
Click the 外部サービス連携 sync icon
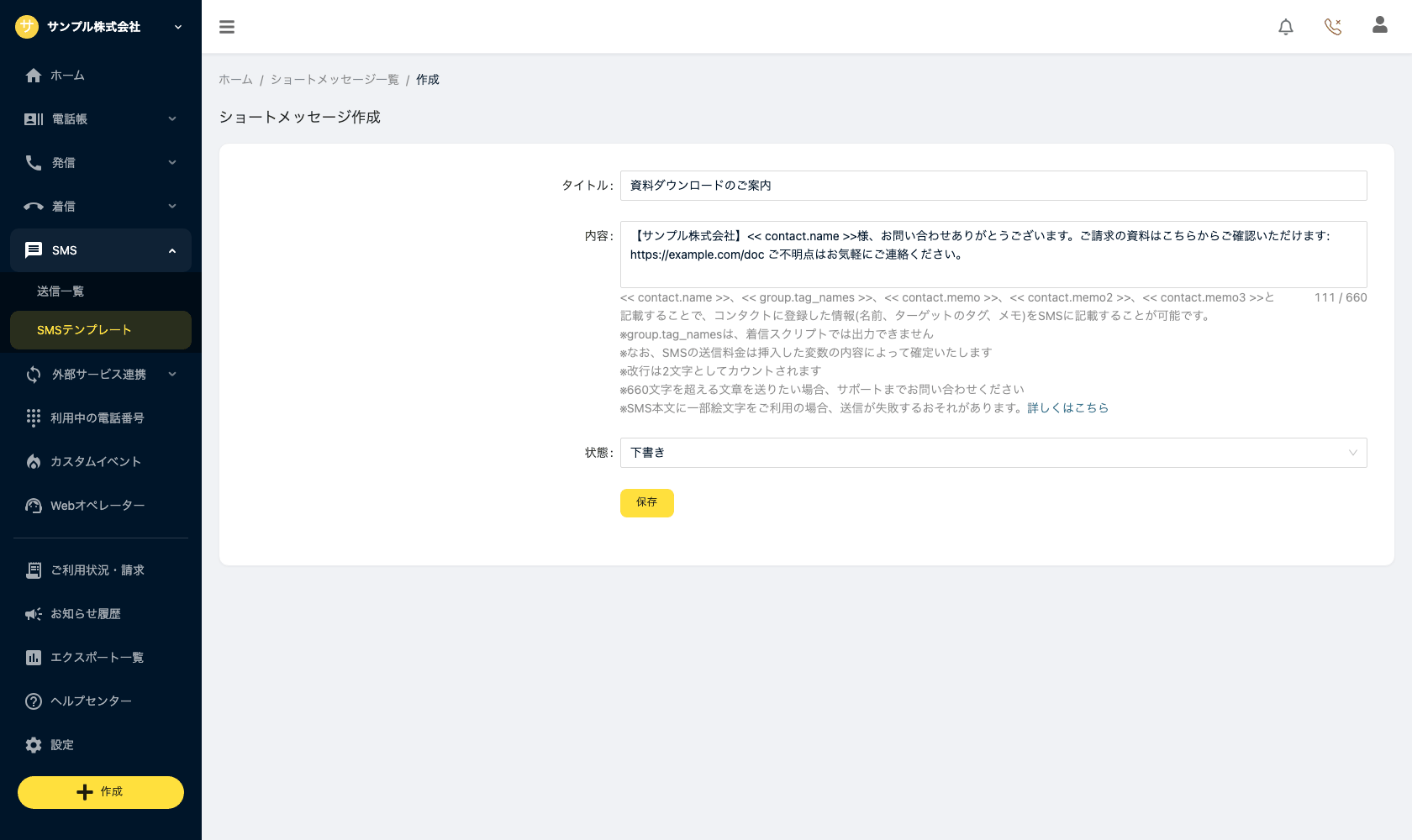[34, 375]
